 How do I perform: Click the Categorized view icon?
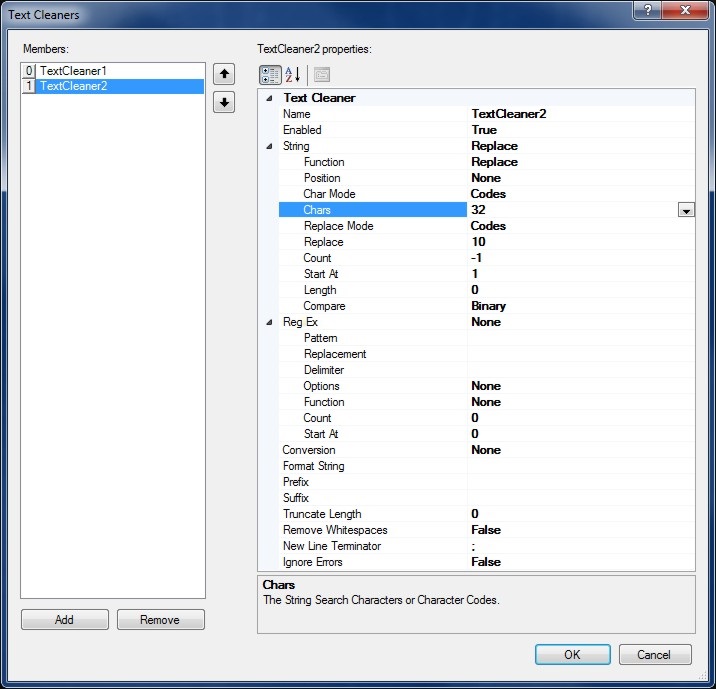(270, 75)
